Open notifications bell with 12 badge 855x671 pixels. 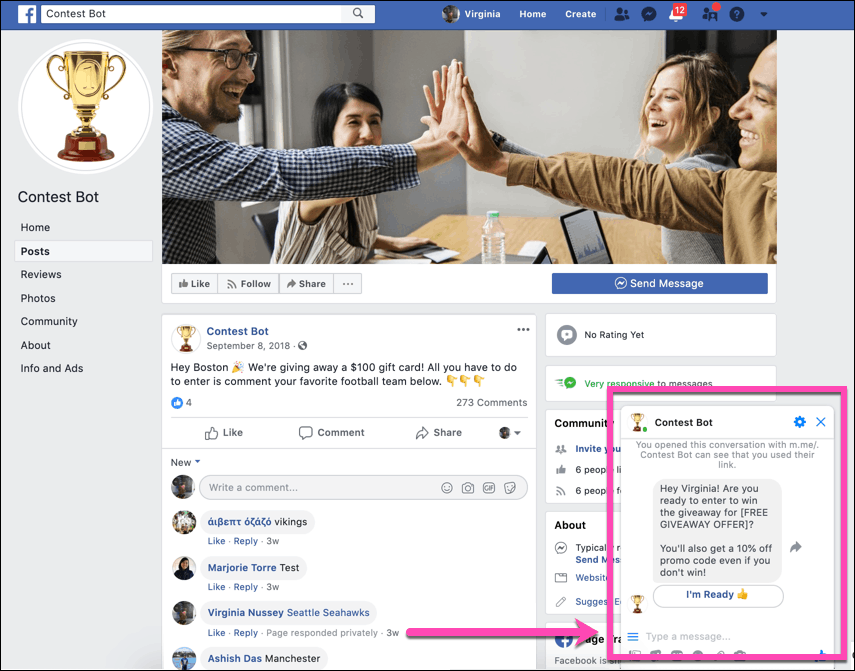point(676,14)
